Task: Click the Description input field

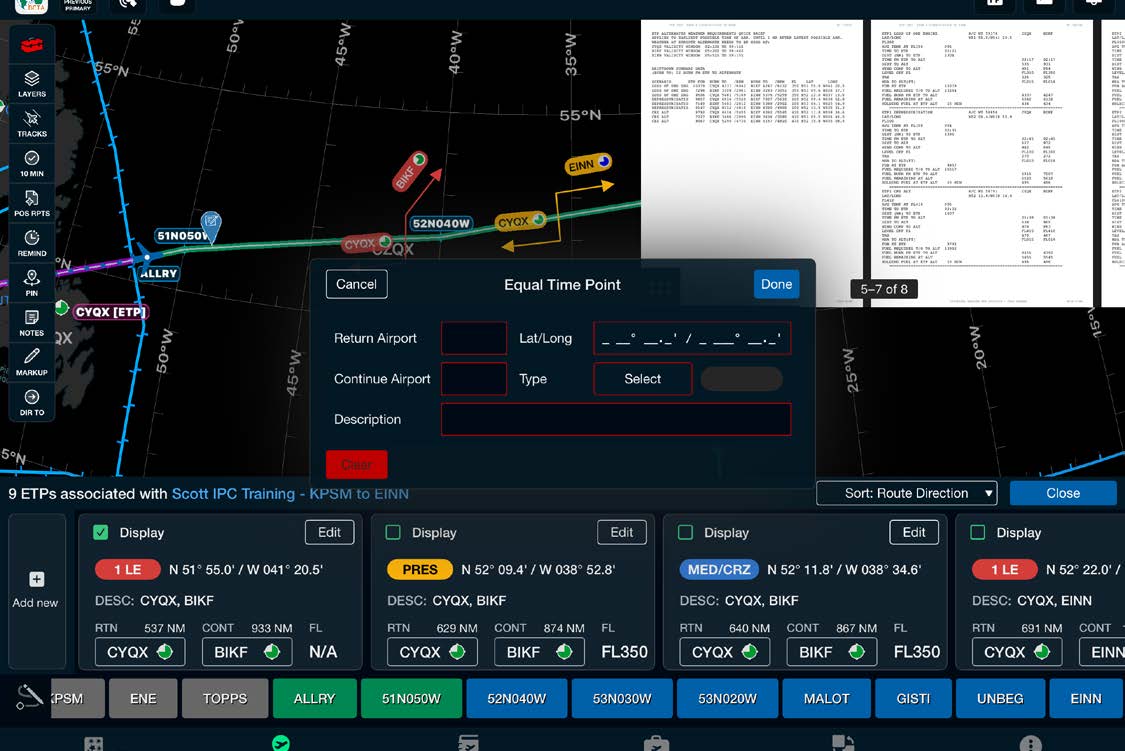Action: coord(616,419)
